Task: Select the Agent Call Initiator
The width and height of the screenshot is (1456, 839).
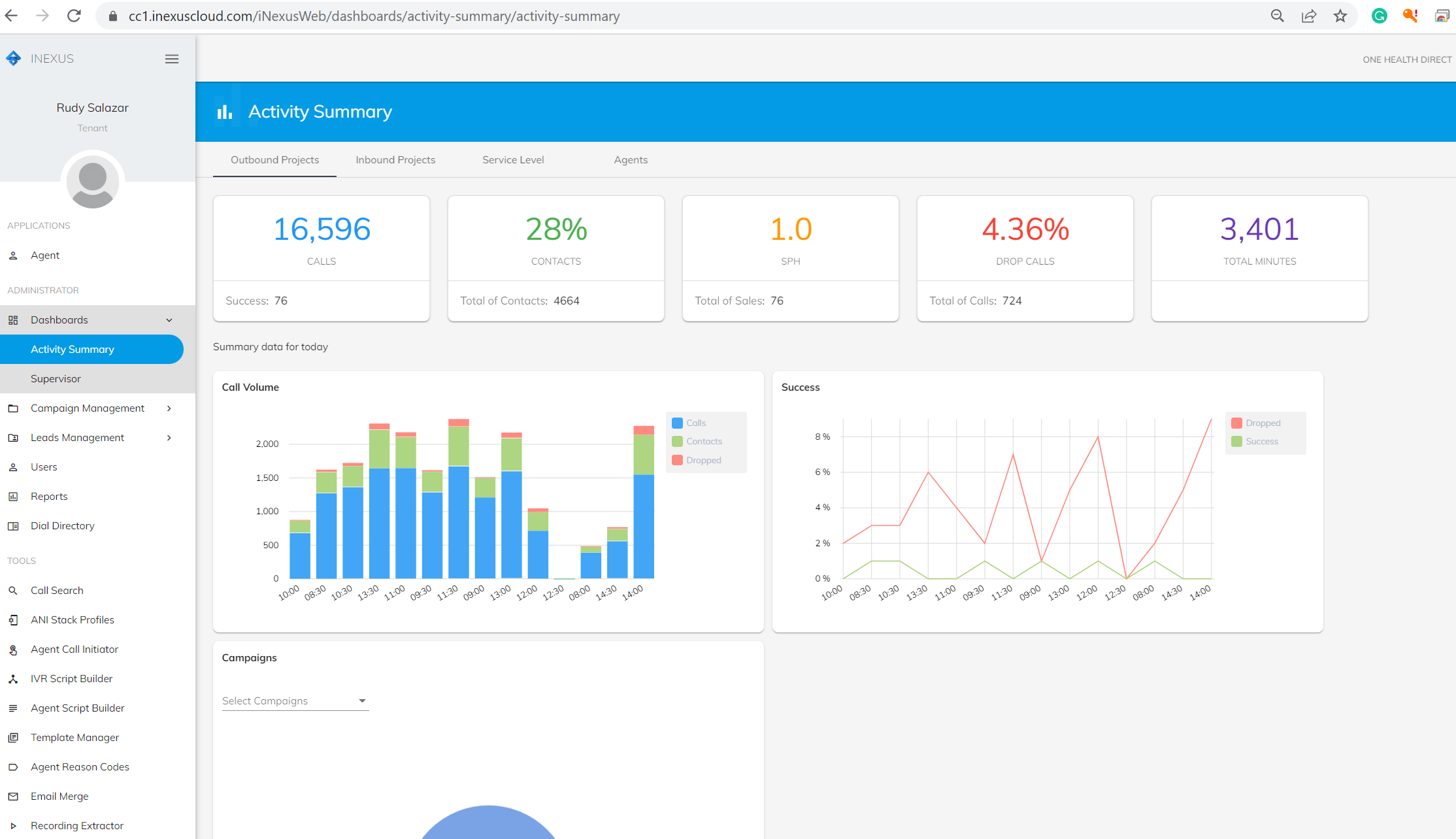Action: pos(74,649)
